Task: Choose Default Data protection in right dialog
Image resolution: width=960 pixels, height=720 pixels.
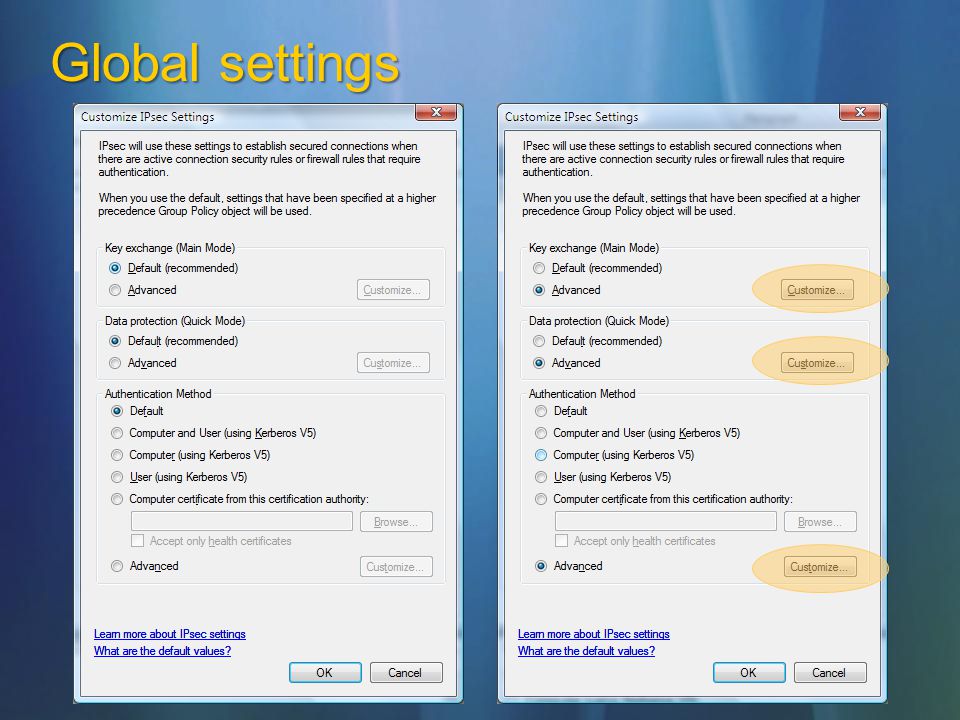Action: tap(539, 341)
